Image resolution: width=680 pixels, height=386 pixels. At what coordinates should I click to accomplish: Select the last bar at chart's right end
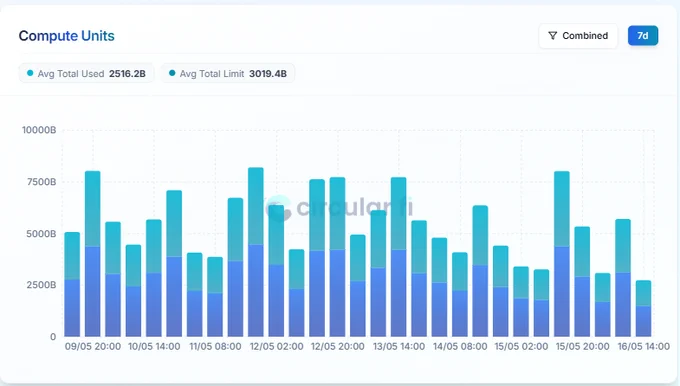pyautogui.click(x=644, y=308)
